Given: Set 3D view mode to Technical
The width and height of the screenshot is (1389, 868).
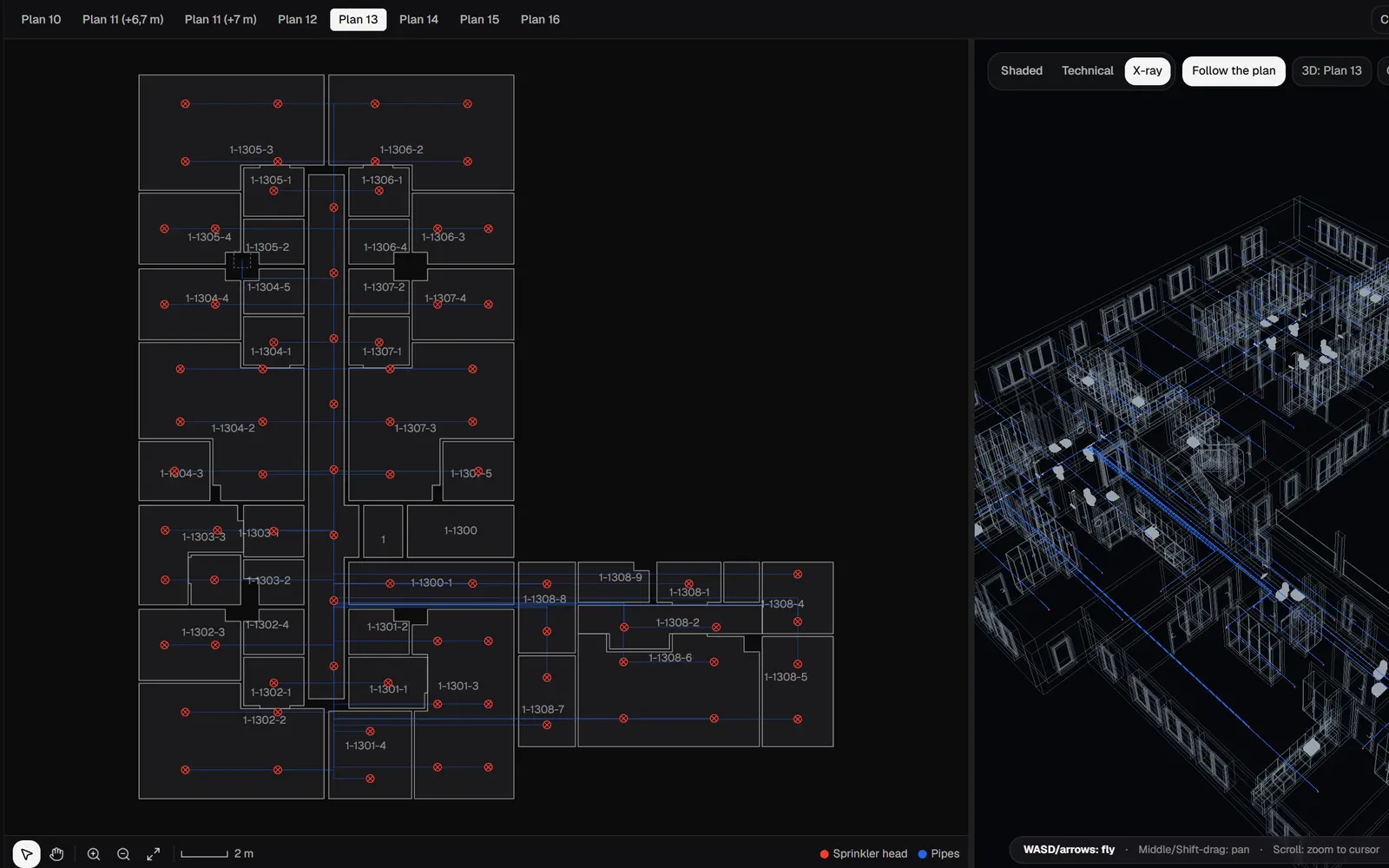Looking at the screenshot, I should pos(1088,70).
